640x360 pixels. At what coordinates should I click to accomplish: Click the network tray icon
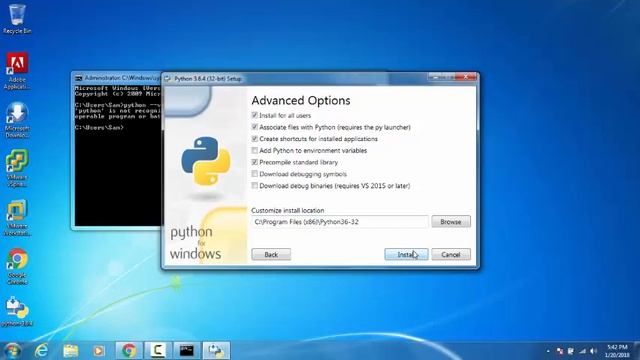pos(582,351)
